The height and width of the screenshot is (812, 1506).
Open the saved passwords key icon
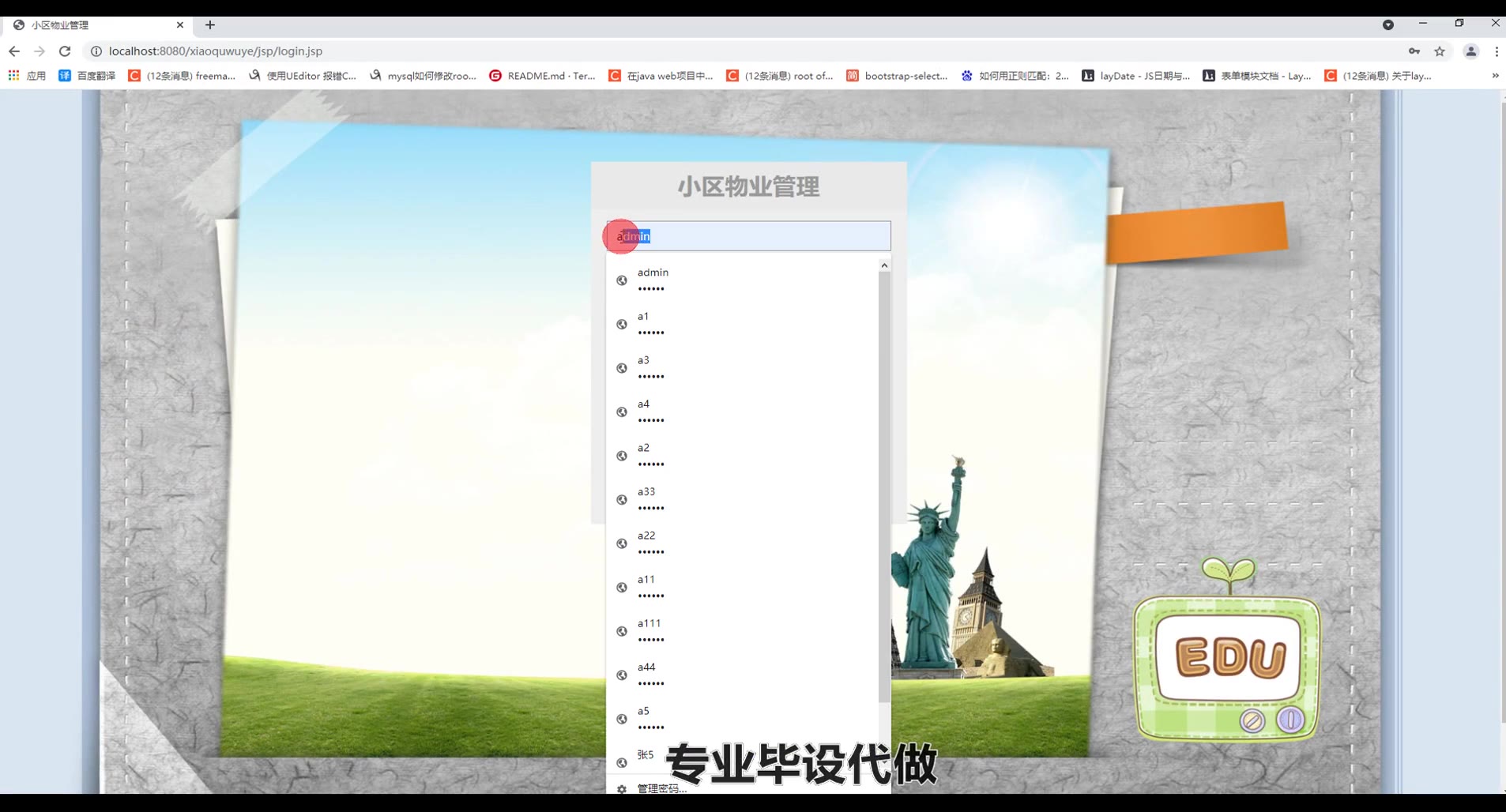click(1414, 51)
